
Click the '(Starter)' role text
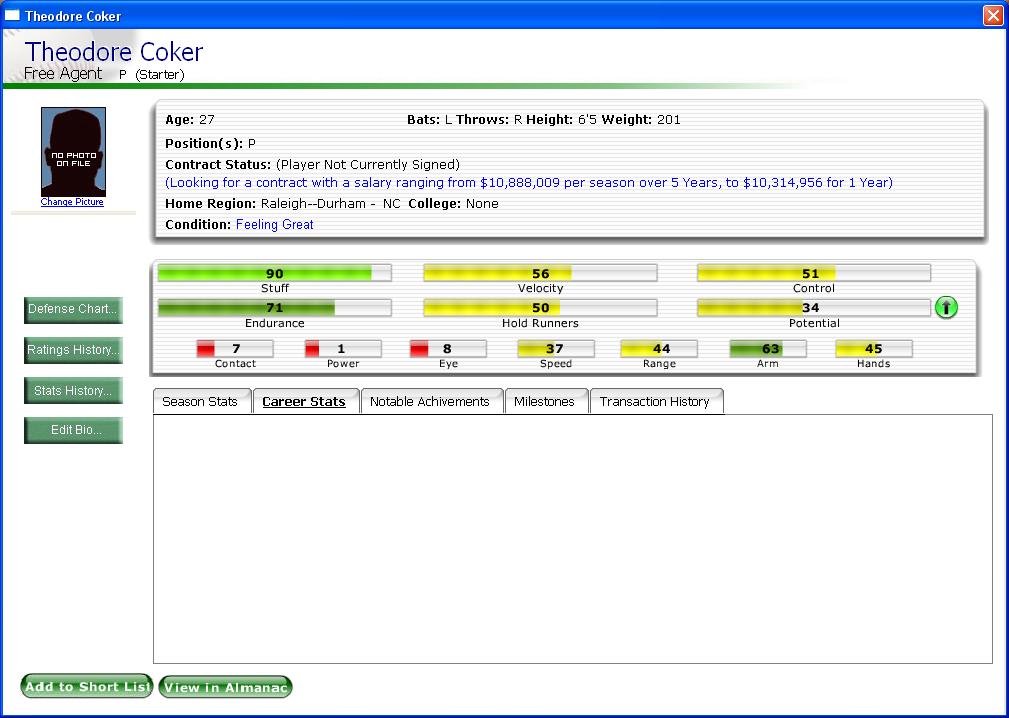click(x=160, y=75)
